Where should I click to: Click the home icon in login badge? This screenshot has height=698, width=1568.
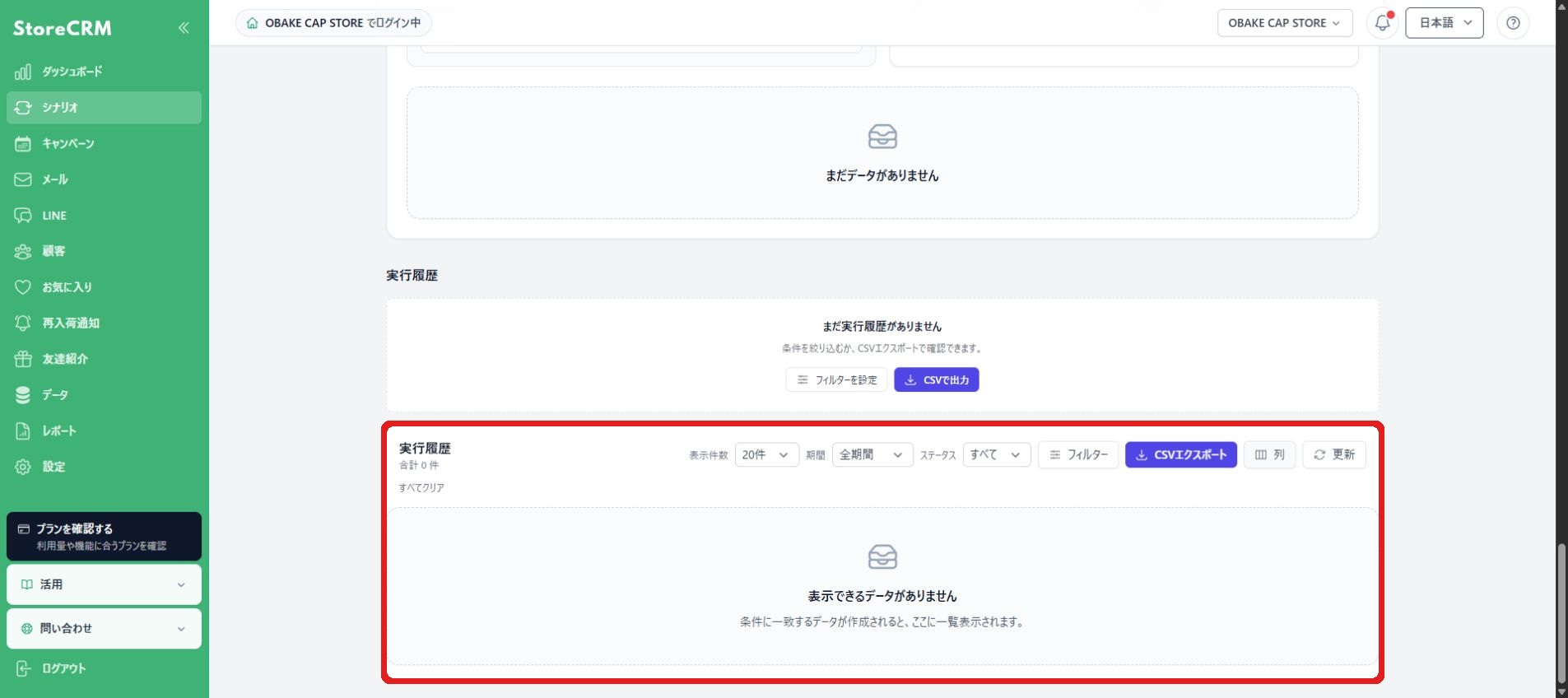click(x=253, y=23)
